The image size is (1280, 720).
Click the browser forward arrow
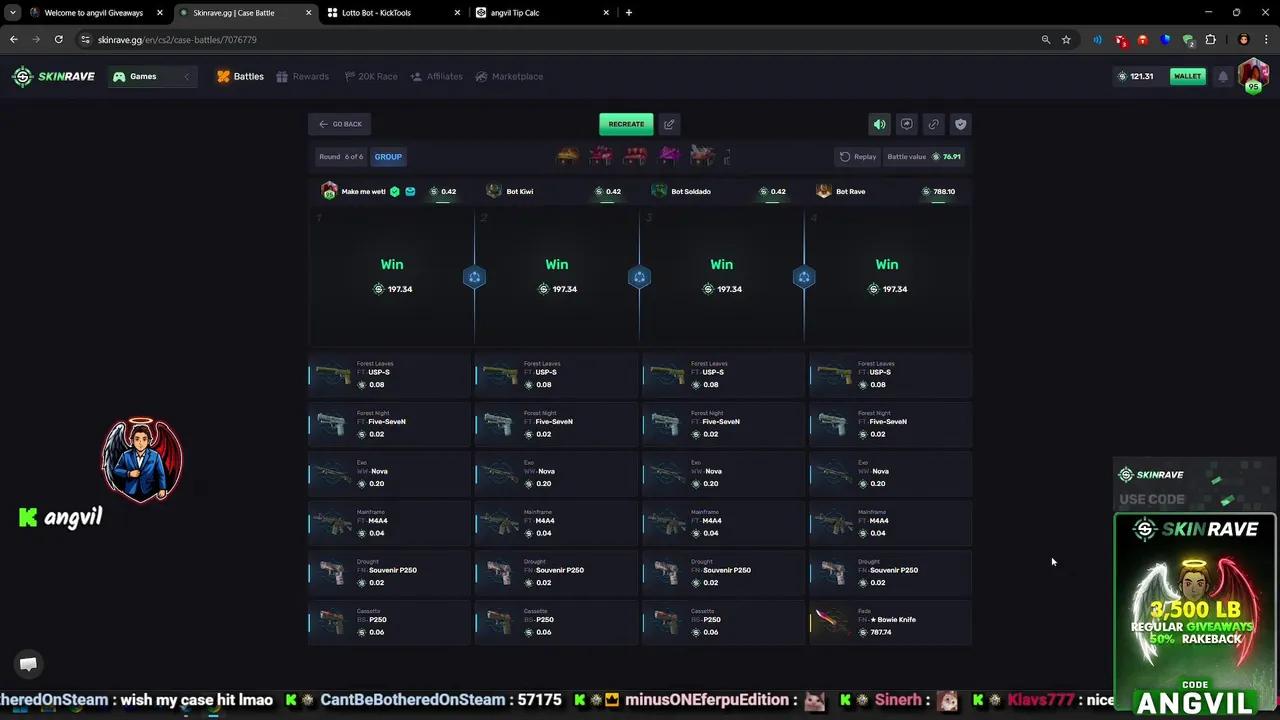pos(36,40)
